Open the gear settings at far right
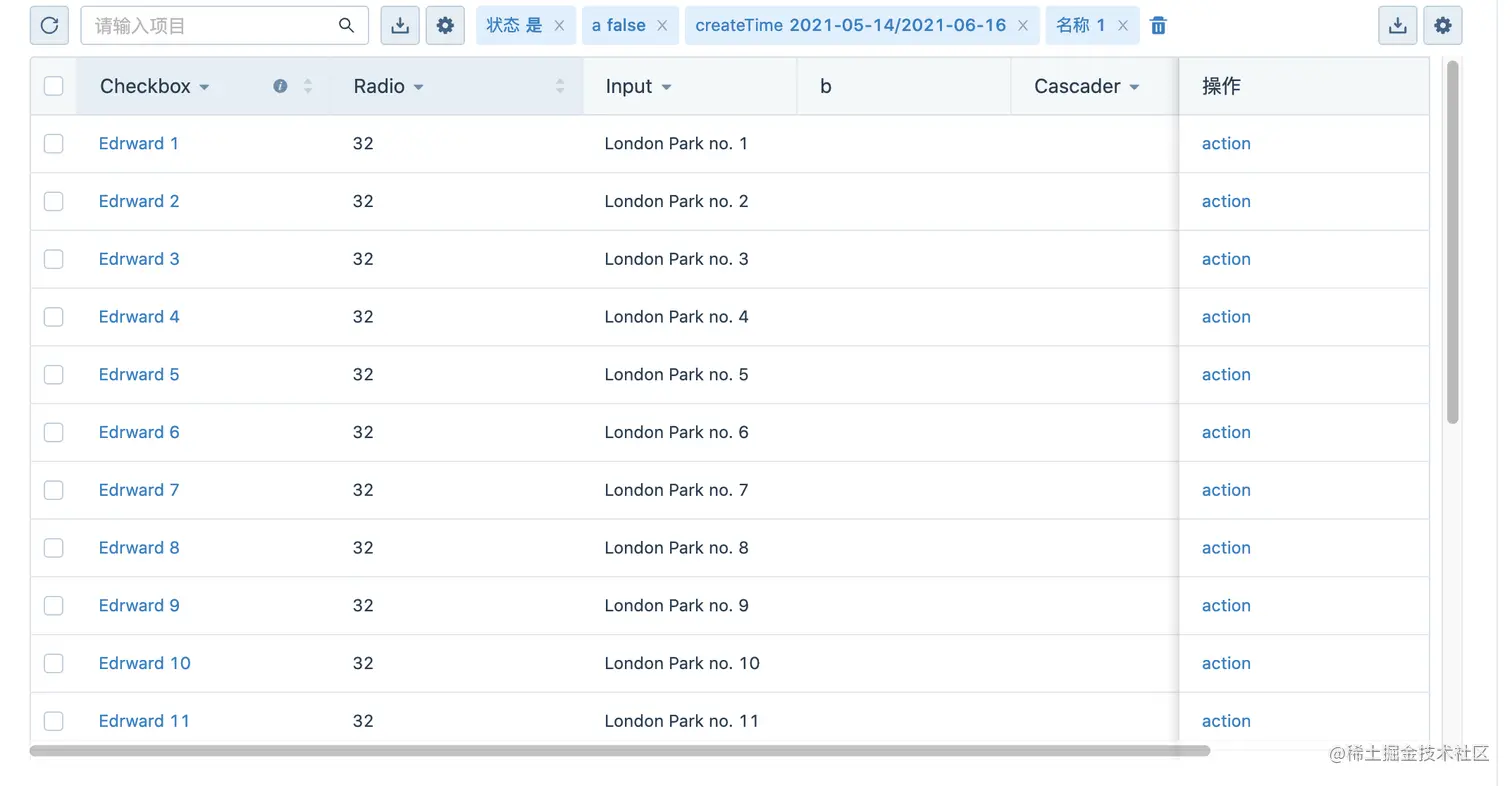Screen dimensions: 1512x786 coord(1443,26)
